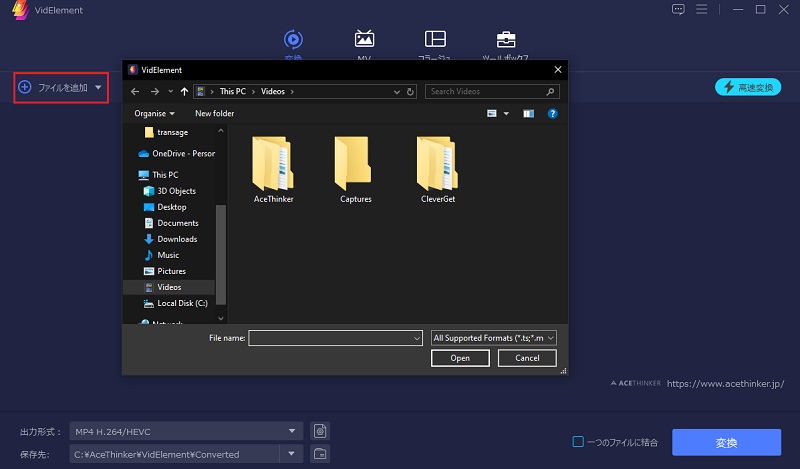The image size is (800, 469).
Task: Open the hamburger menu in VidElement title bar
Action: click(x=702, y=9)
